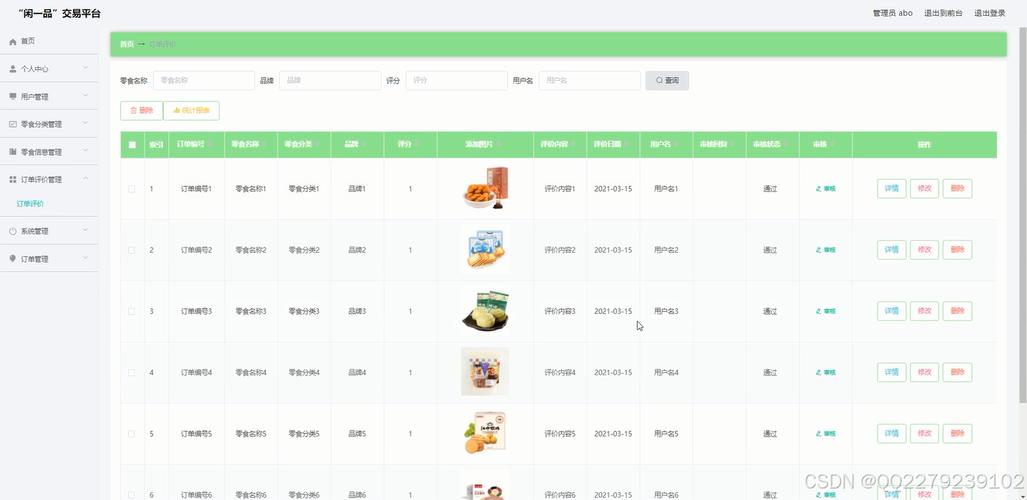This screenshot has height=500, width=1027.
Task: Check the checkbox for row 4
Action: pos(132,372)
